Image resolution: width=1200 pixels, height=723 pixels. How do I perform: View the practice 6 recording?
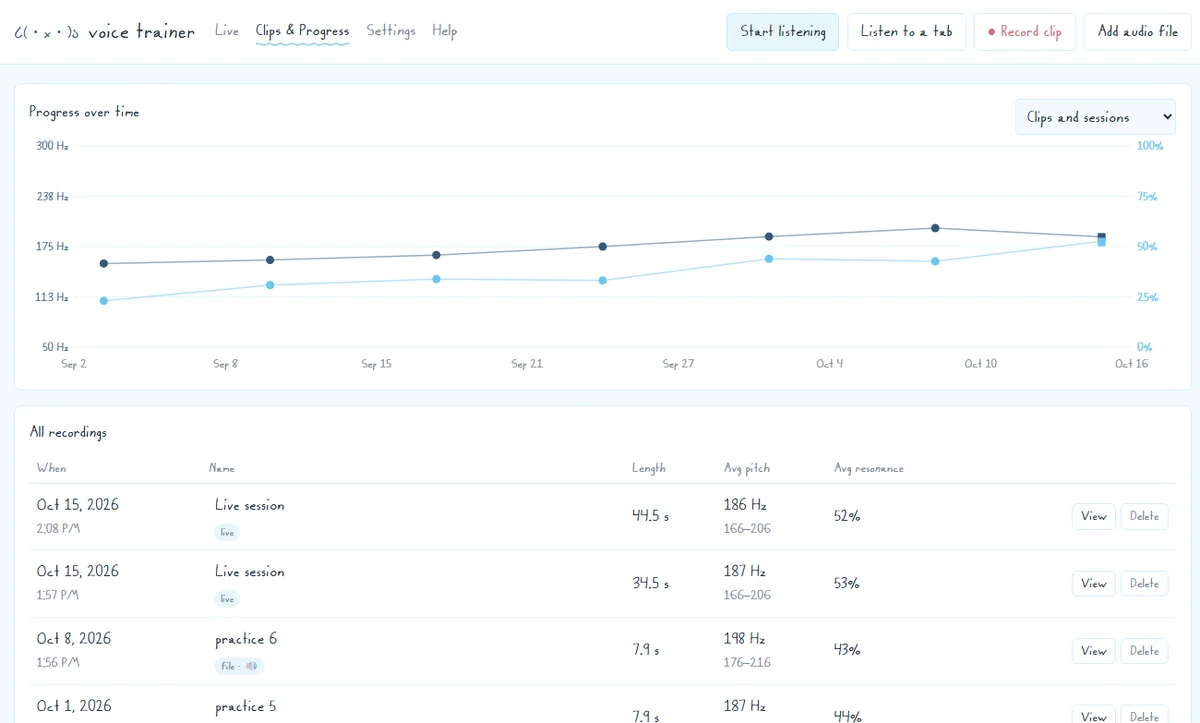pos(1094,651)
